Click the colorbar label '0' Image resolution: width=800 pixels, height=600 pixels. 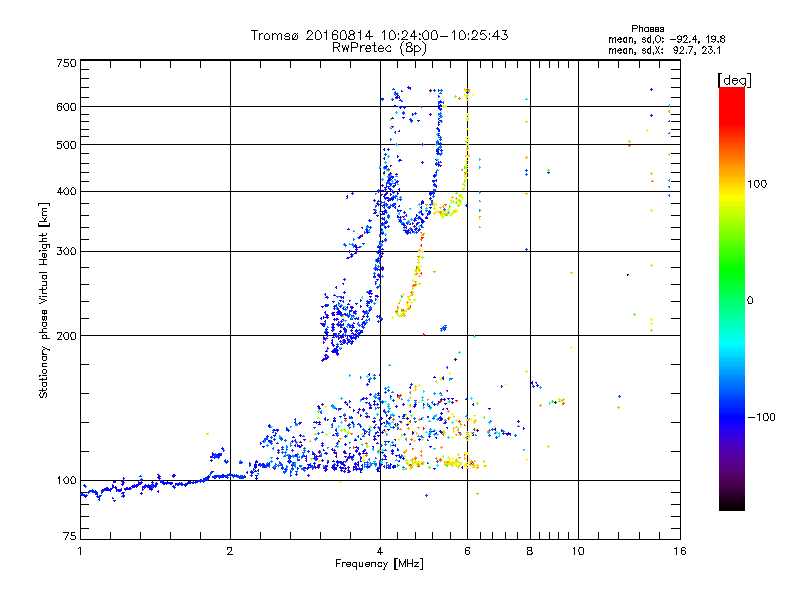tap(750, 301)
